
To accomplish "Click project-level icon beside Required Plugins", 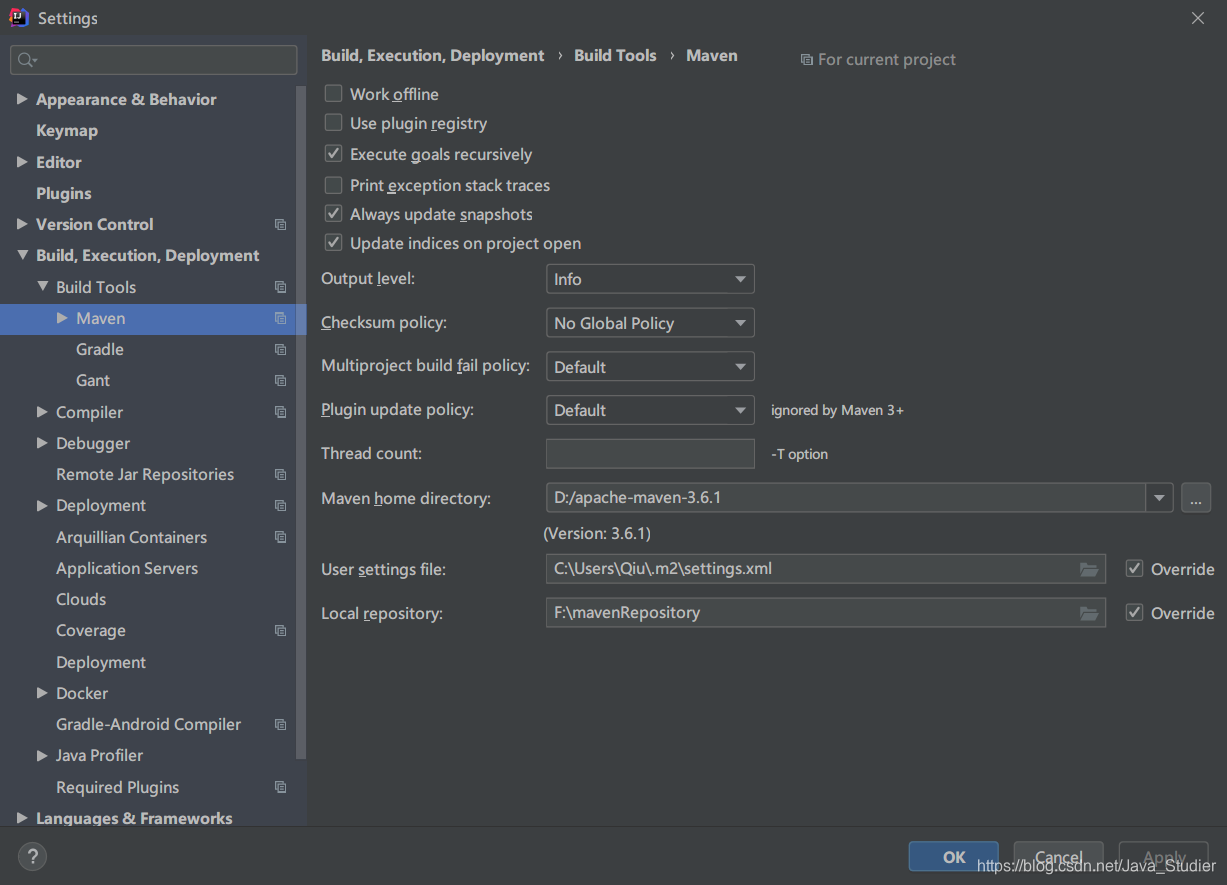I will (x=281, y=788).
